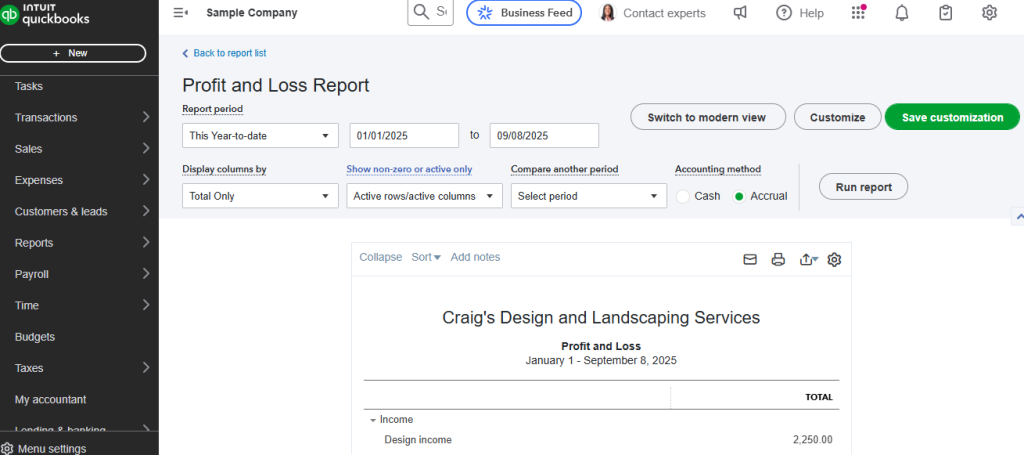Viewport: 1024px width, 455px height.
Task: Expand the Time menu chevron
Action: pos(146,306)
